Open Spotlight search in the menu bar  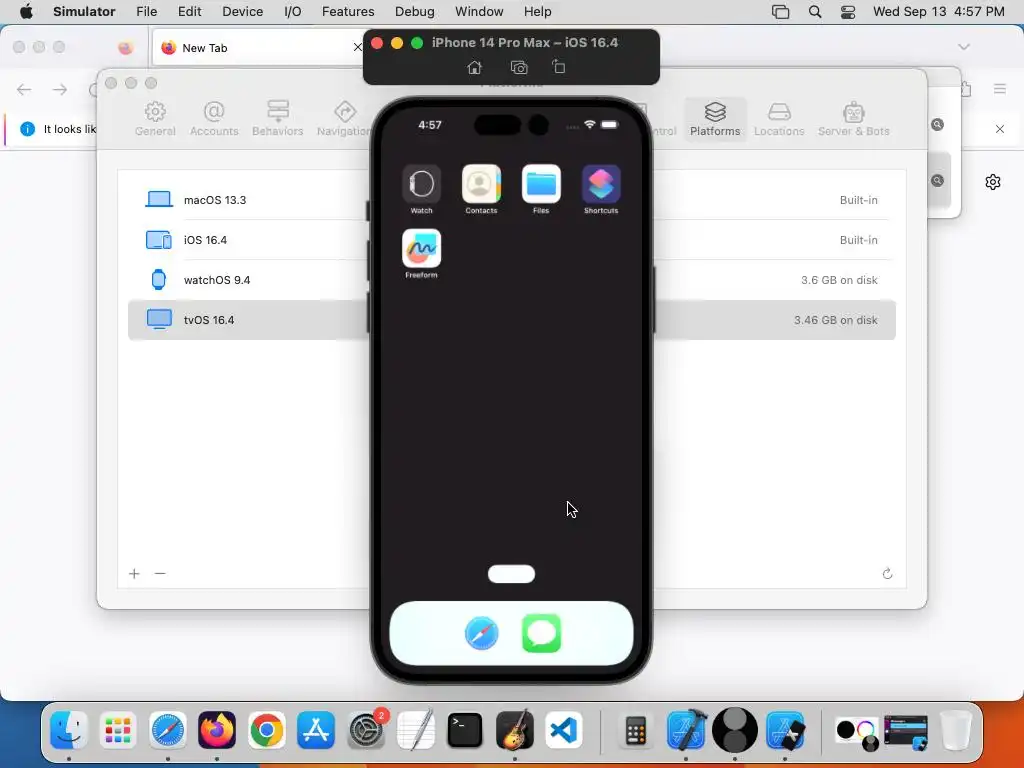coord(814,12)
